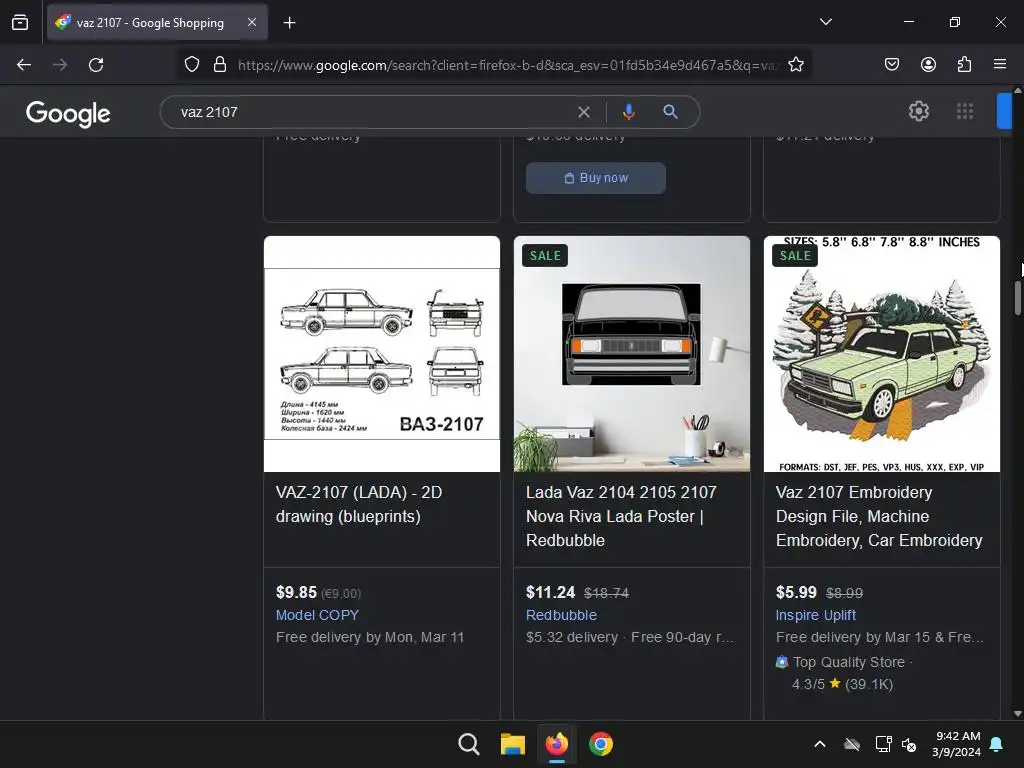The height and width of the screenshot is (768, 1024).
Task: Click the 4.3/5 star rating text
Action: coord(842,684)
